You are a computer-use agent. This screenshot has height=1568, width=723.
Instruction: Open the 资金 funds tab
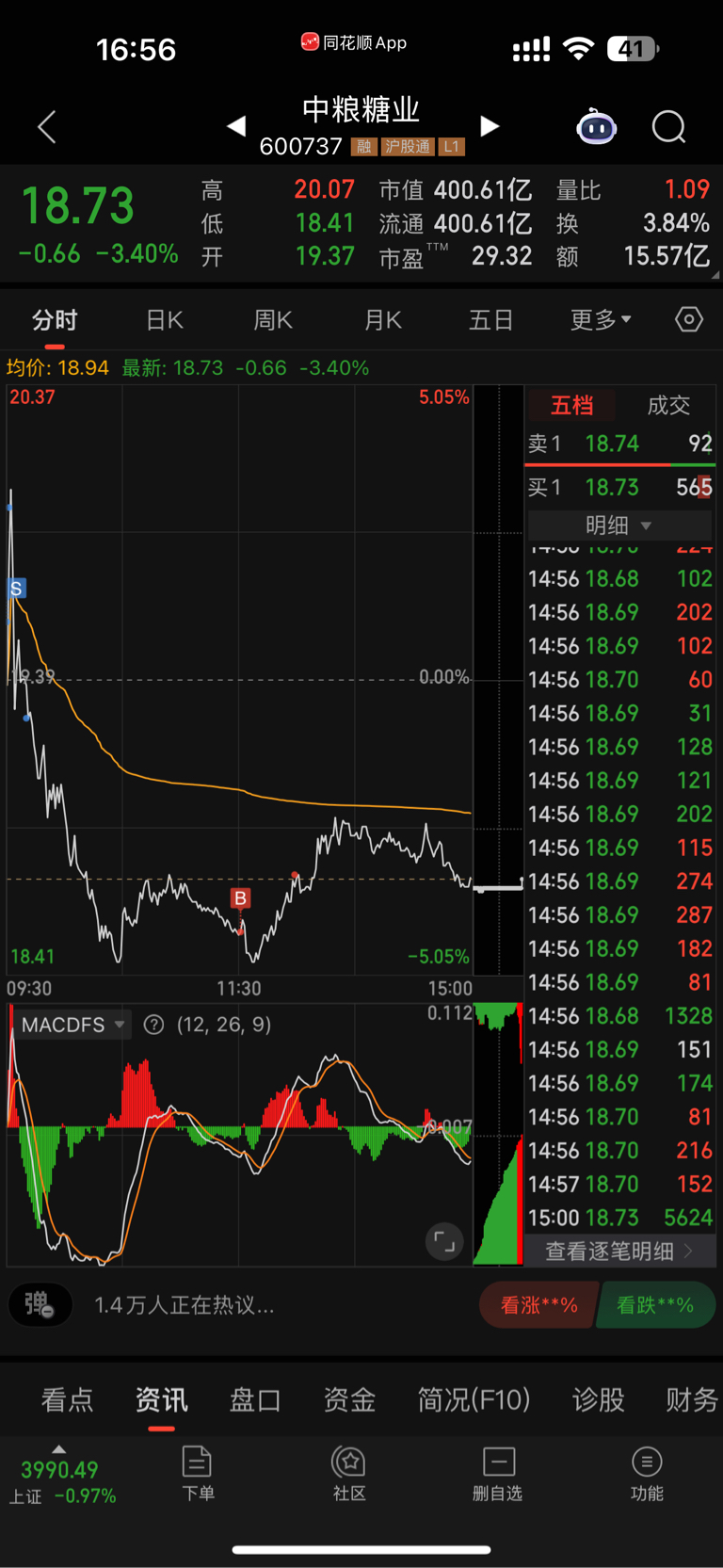tap(349, 1399)
